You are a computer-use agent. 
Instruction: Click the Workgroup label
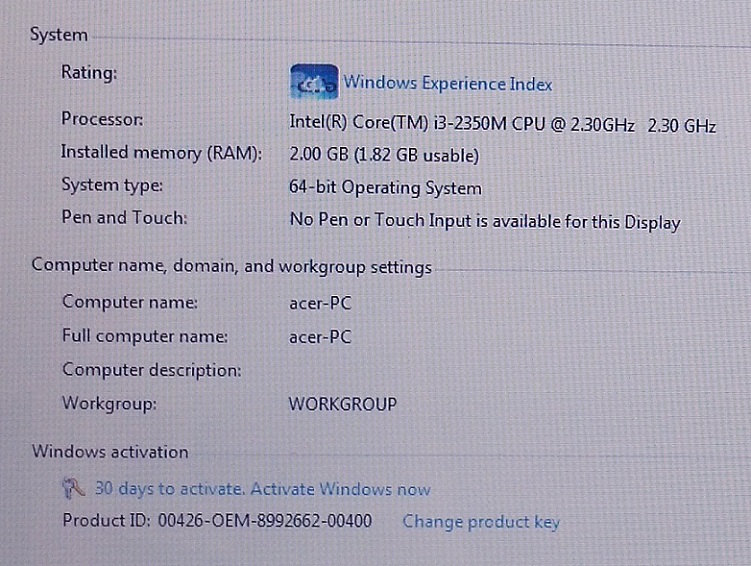pyautogui.click(x=110, y=404)
